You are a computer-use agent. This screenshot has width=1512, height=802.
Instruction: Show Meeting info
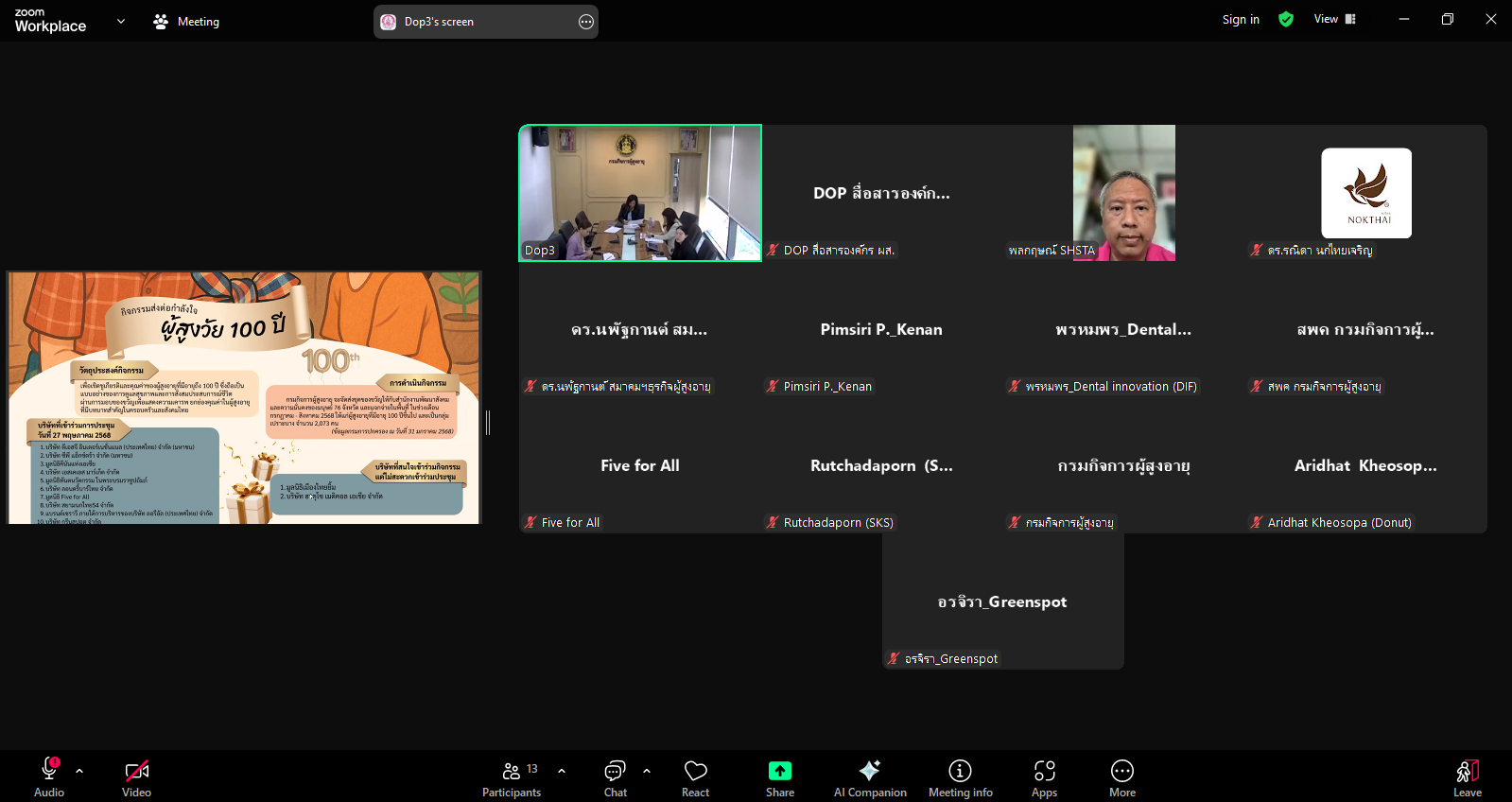coord(961,777)
